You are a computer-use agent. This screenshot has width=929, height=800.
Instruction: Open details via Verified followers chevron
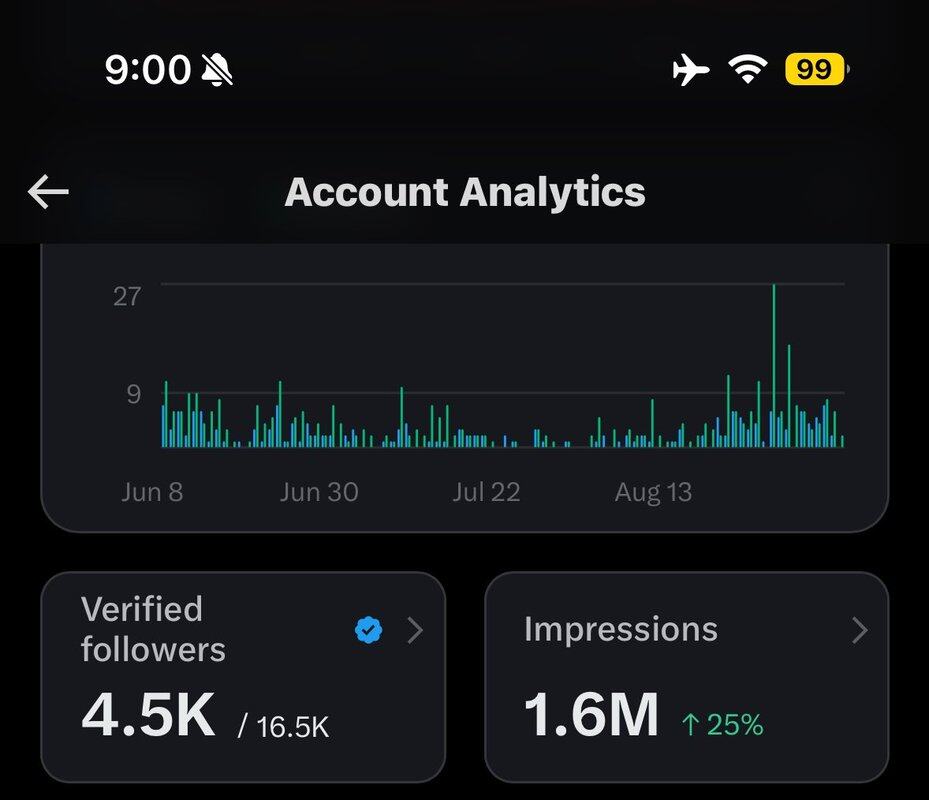(x=416, y=630)
